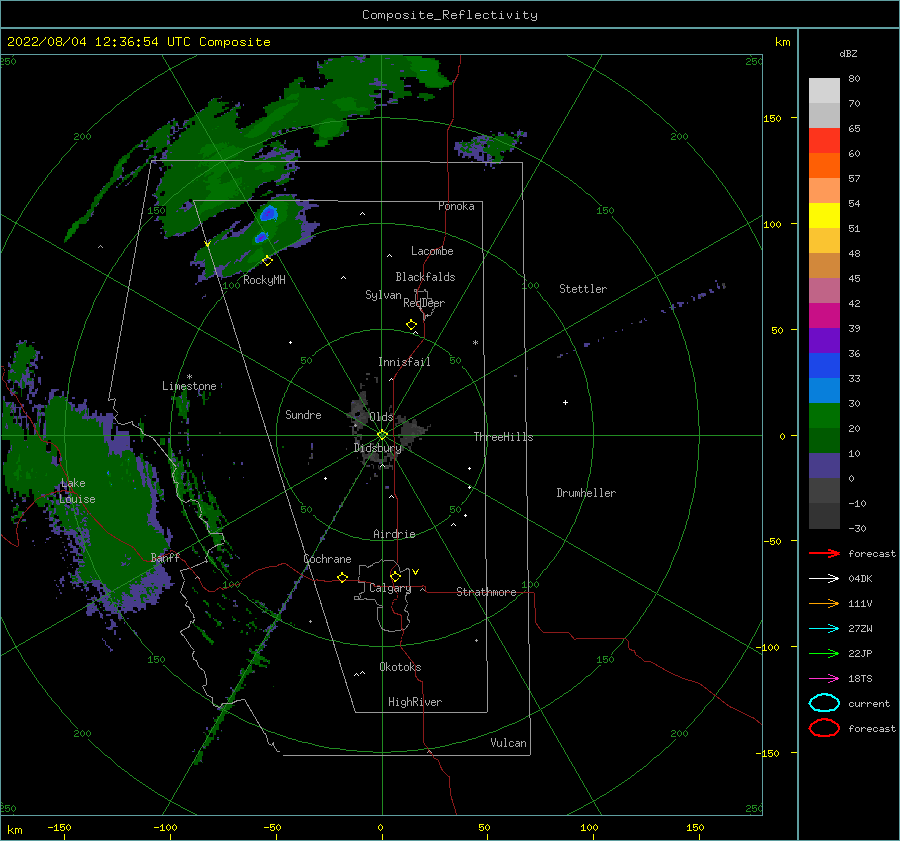Click the dBZ legend heading
The width and height of the screenshot is (900, 841).
pyautogui.click(x=848, y=54)
